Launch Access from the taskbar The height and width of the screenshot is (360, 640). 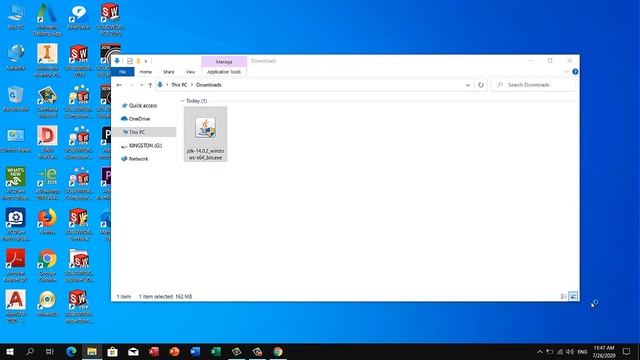click(x=154, y=351)
